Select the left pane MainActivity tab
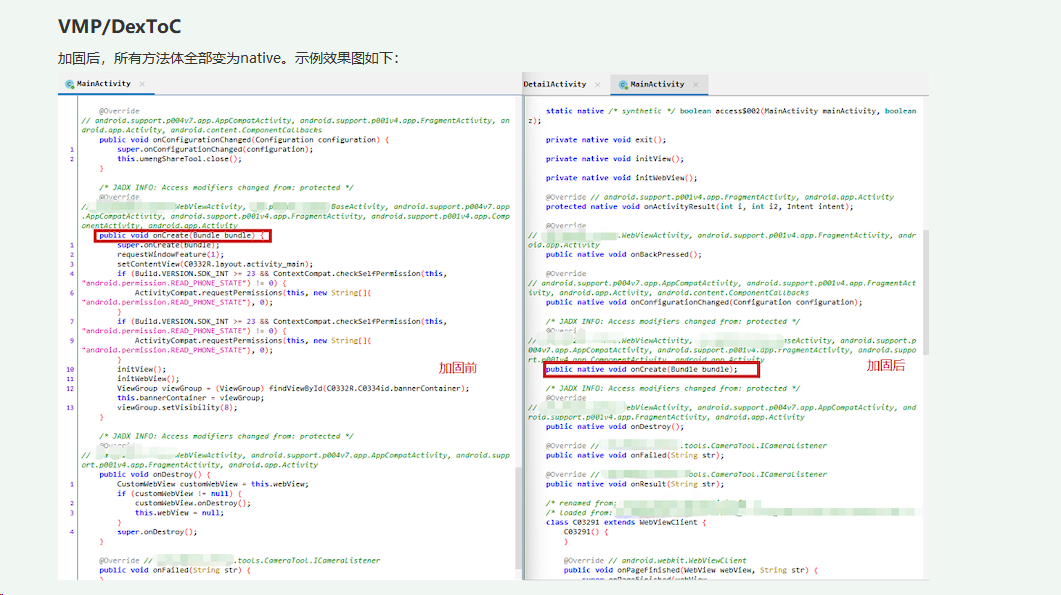This screenshot has width=1061, height=595. click(105, 84)
